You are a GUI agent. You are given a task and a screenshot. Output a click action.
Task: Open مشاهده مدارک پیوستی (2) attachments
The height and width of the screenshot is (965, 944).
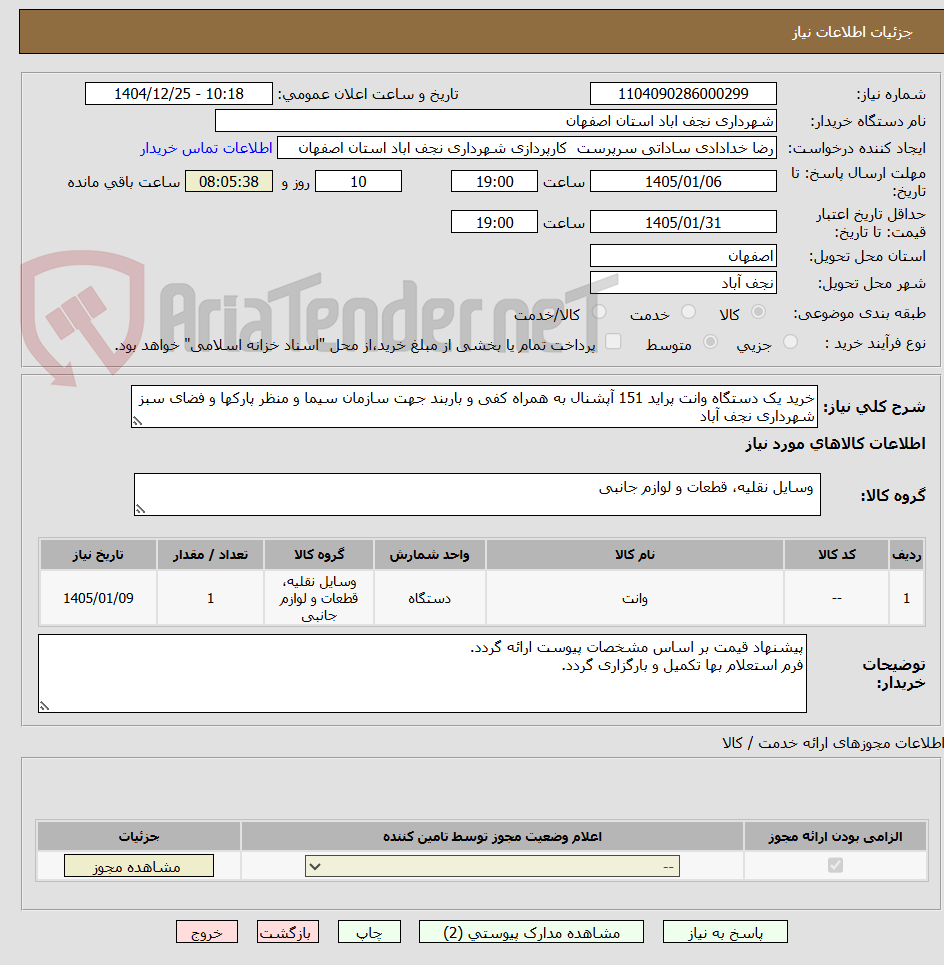pyautogui.click(x=531, y=932)
